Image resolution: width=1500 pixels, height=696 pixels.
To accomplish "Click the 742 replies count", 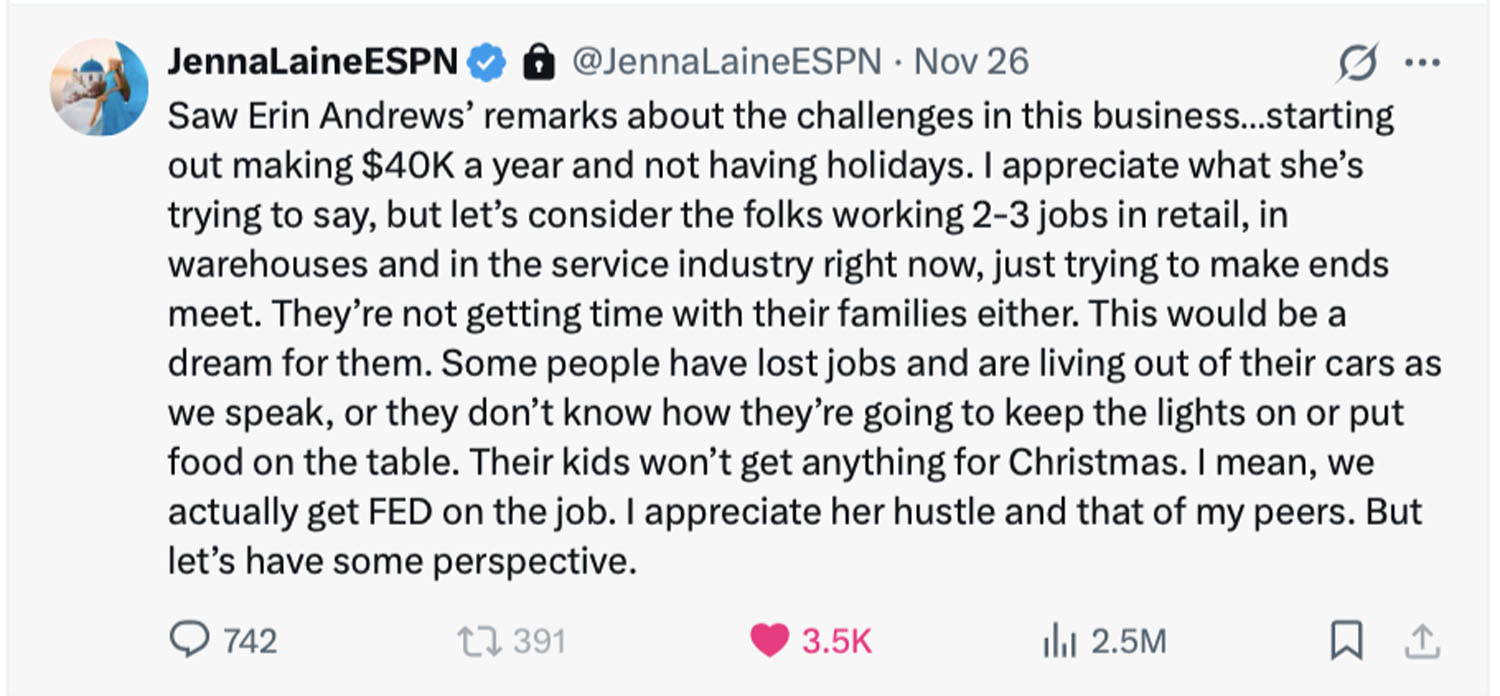I will [249, 641].
